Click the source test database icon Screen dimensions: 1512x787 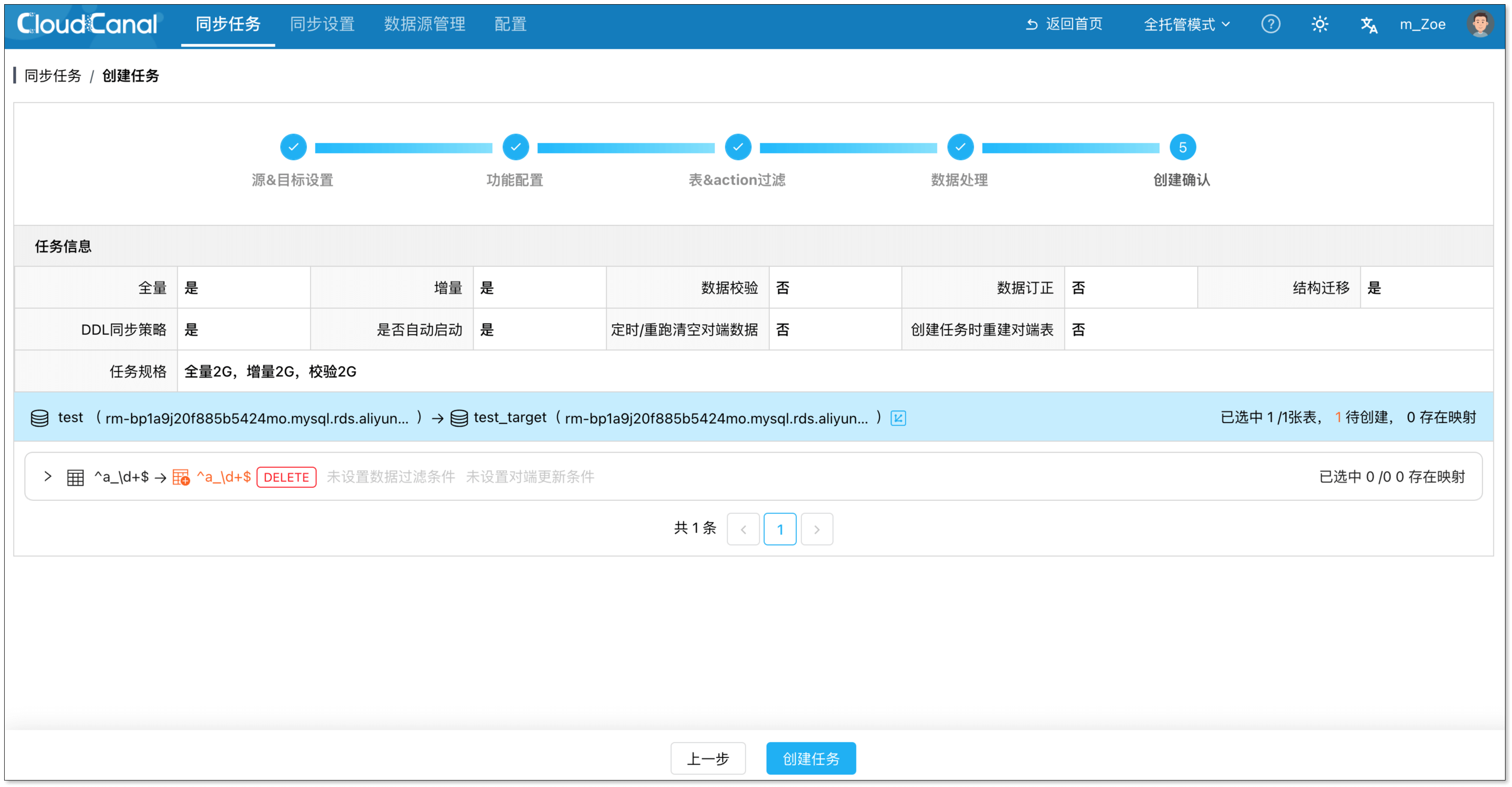(40, 418)
